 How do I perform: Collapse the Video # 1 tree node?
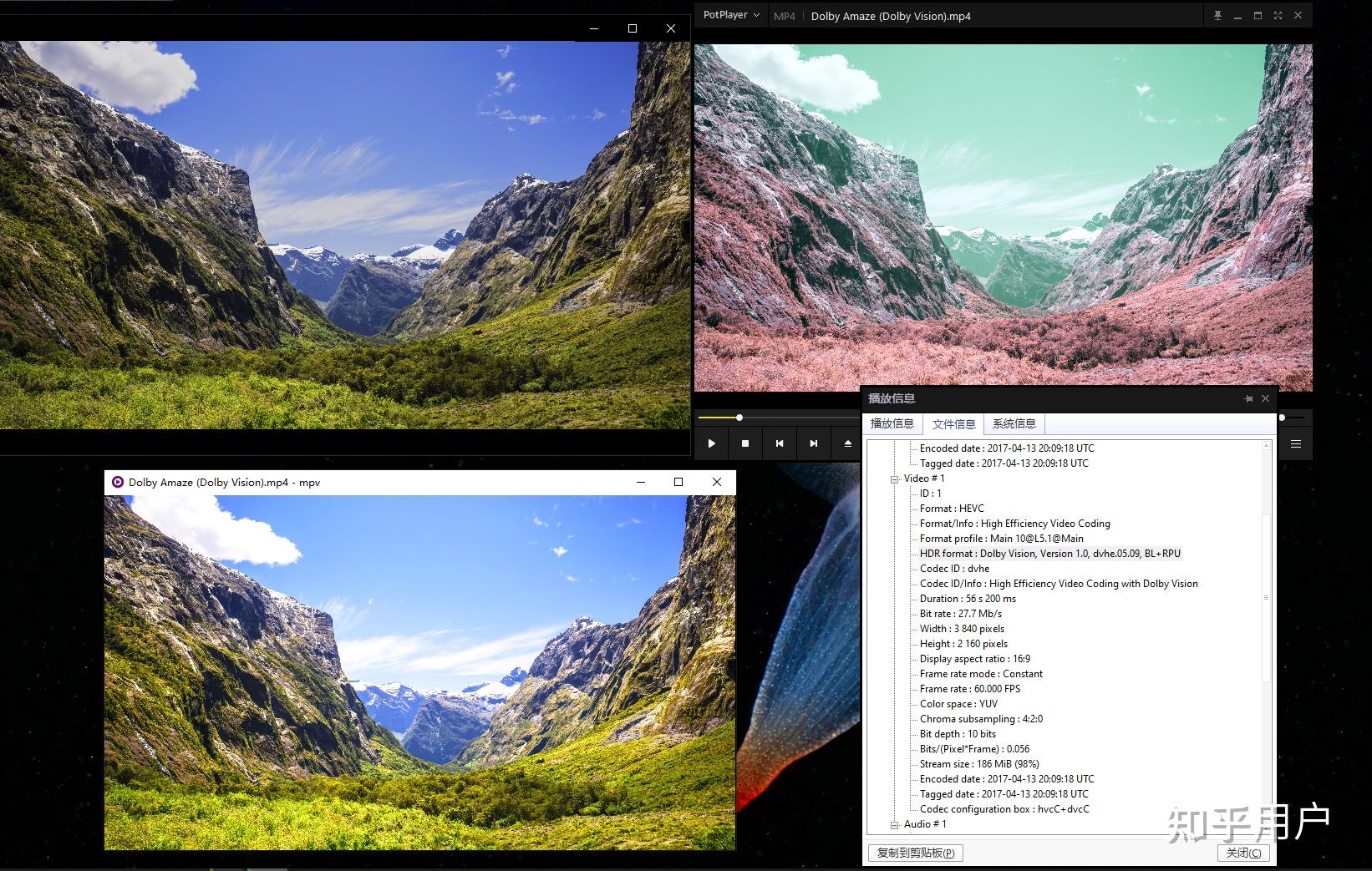(x=894, y=479)
